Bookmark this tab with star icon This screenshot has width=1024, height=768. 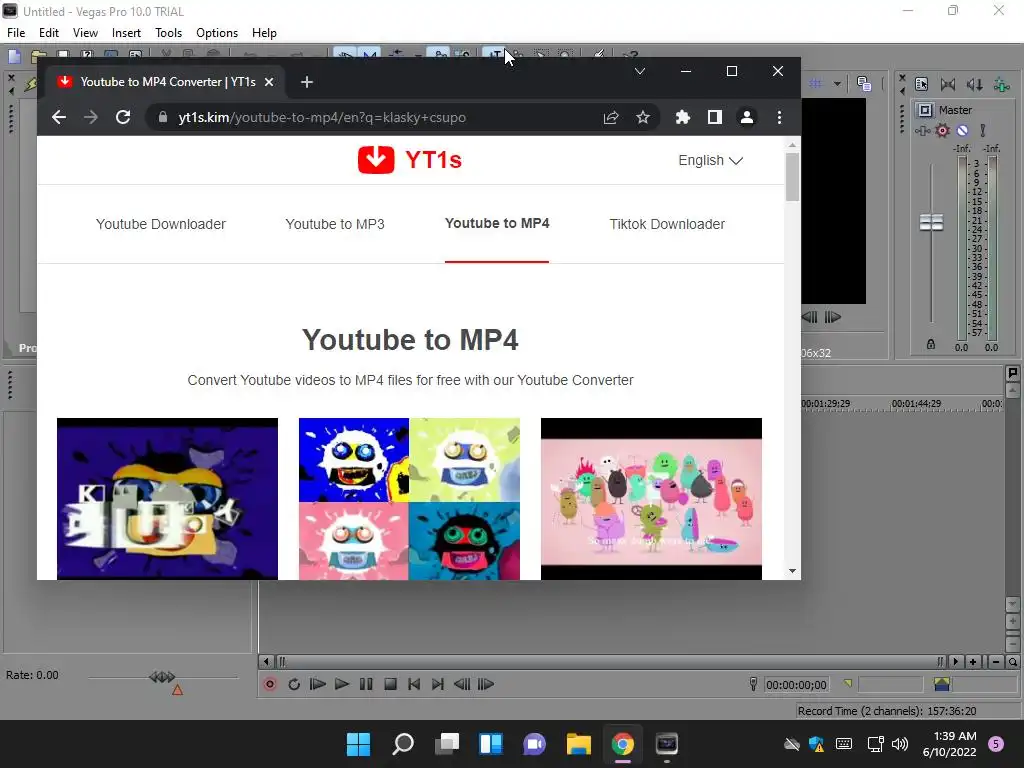643,118
